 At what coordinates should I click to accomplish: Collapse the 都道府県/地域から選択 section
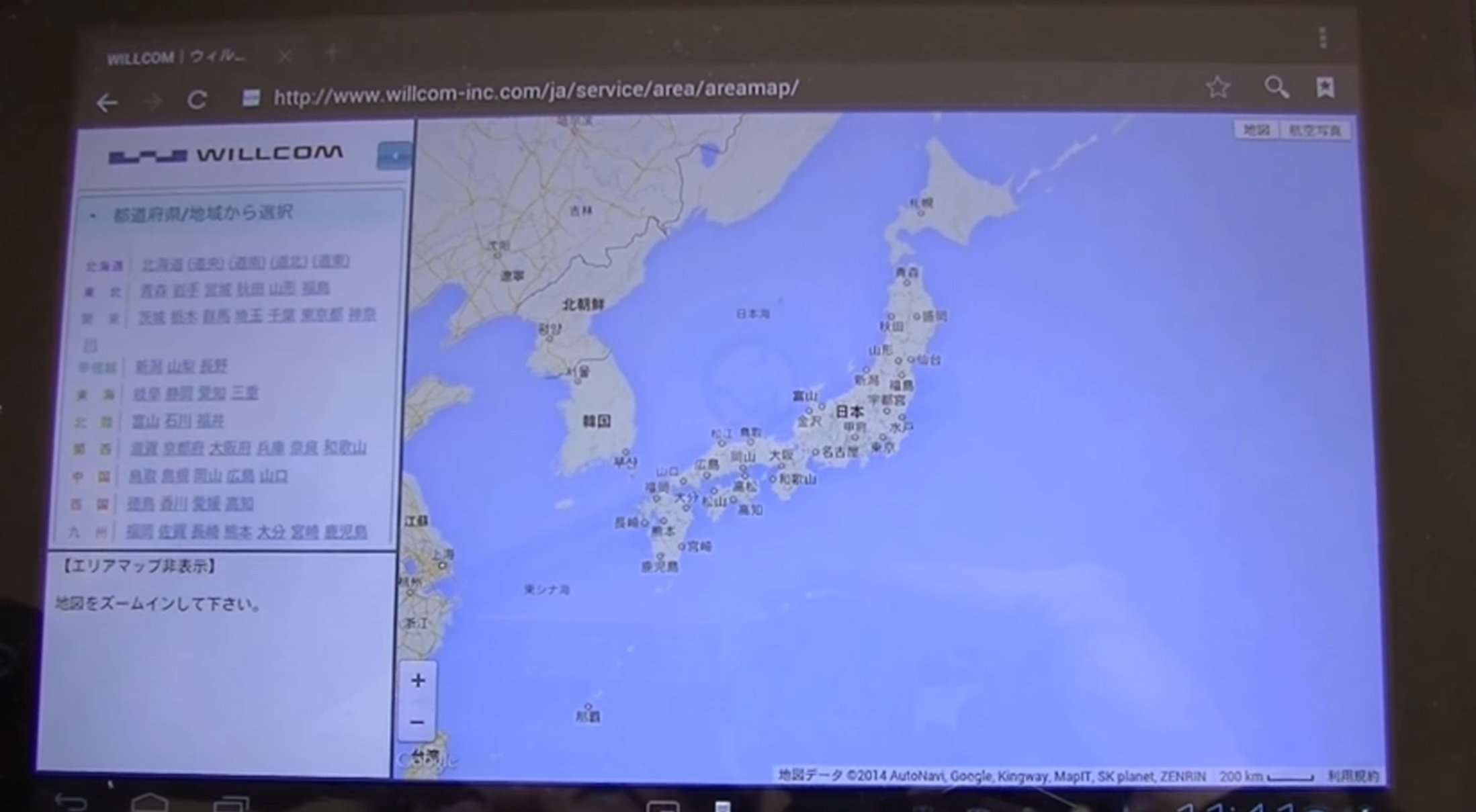click(202, 214)
